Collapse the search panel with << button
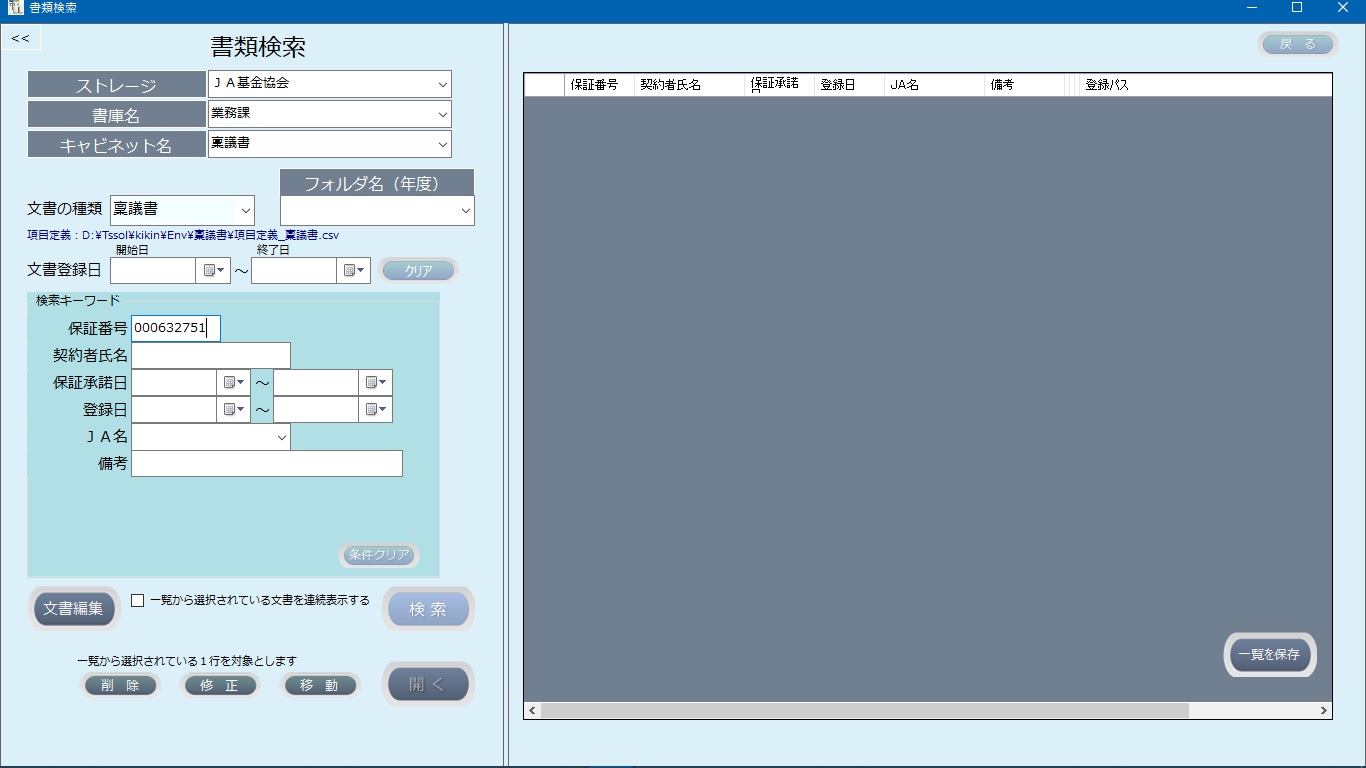 click(x=21, y=39)
